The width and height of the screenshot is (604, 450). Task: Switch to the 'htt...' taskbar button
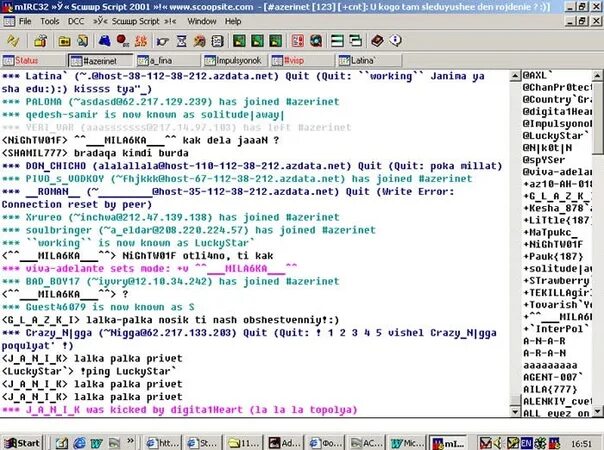(163, 443)
